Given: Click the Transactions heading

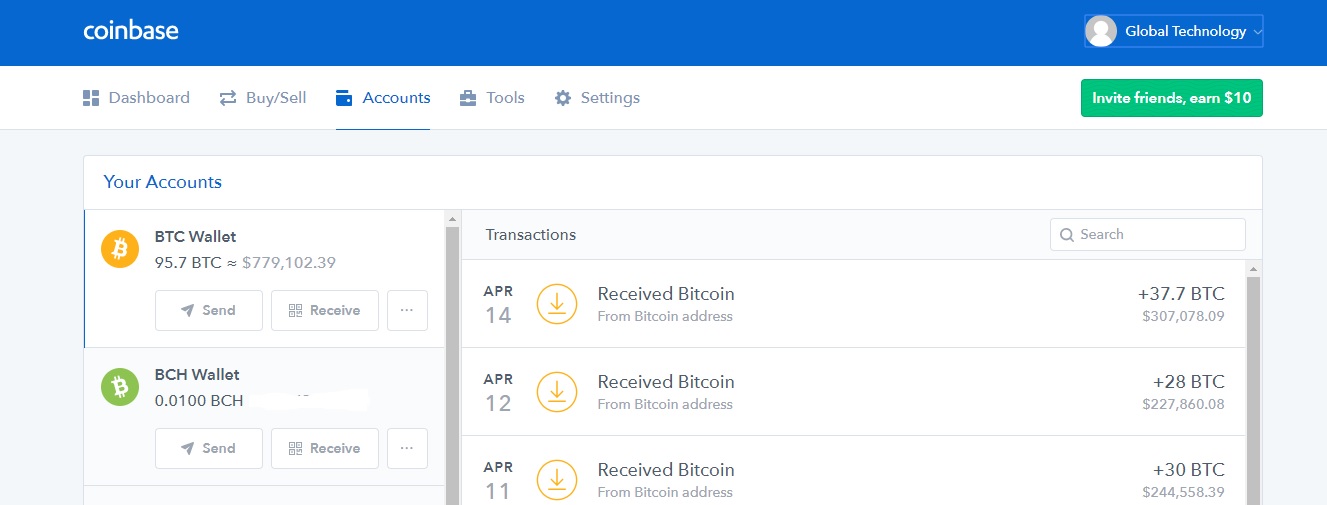Looking at the screenshot, I should [x=531, y=235].
